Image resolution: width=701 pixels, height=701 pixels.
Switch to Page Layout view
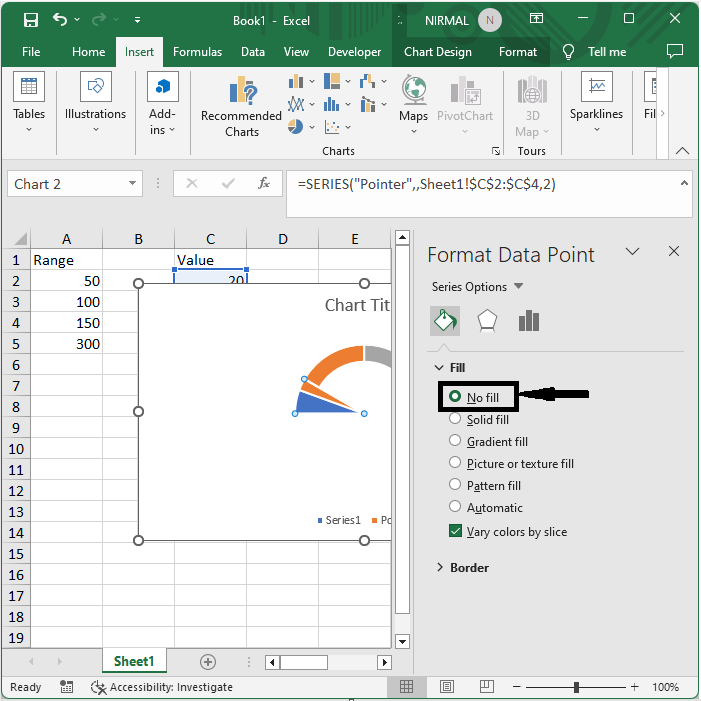447,686
